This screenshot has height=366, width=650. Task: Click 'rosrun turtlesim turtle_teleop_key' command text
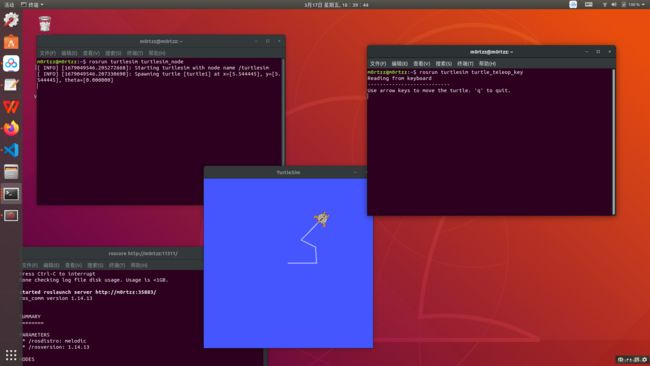coord(471,72)
